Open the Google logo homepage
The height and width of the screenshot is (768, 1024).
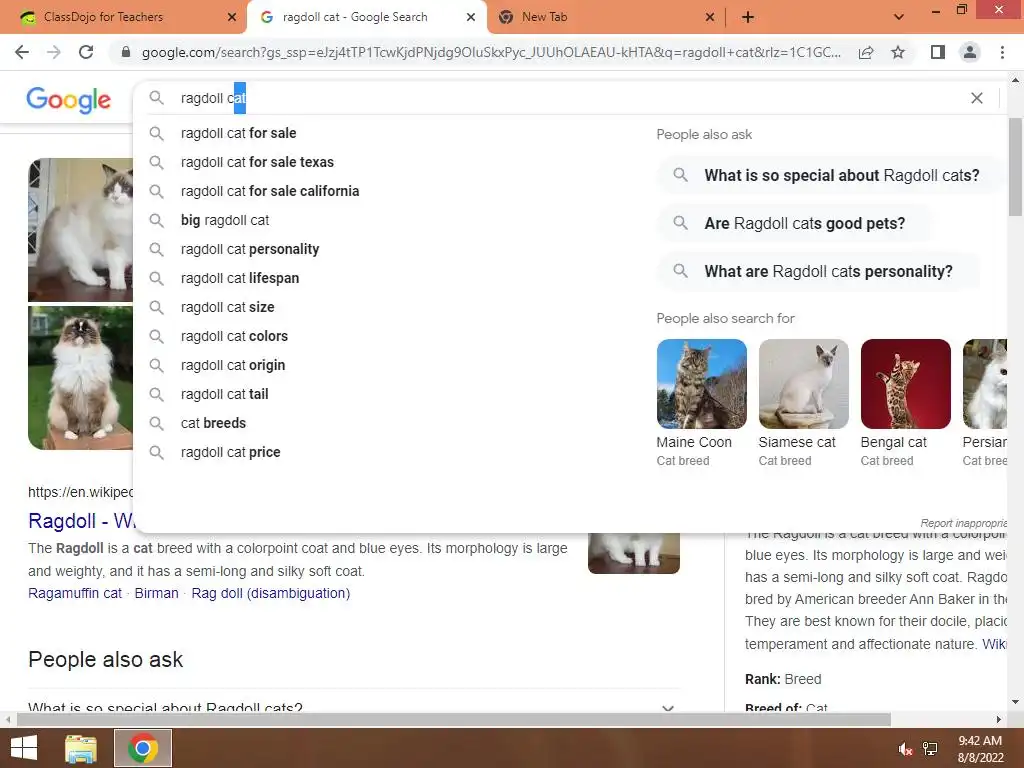pos(69,100)
